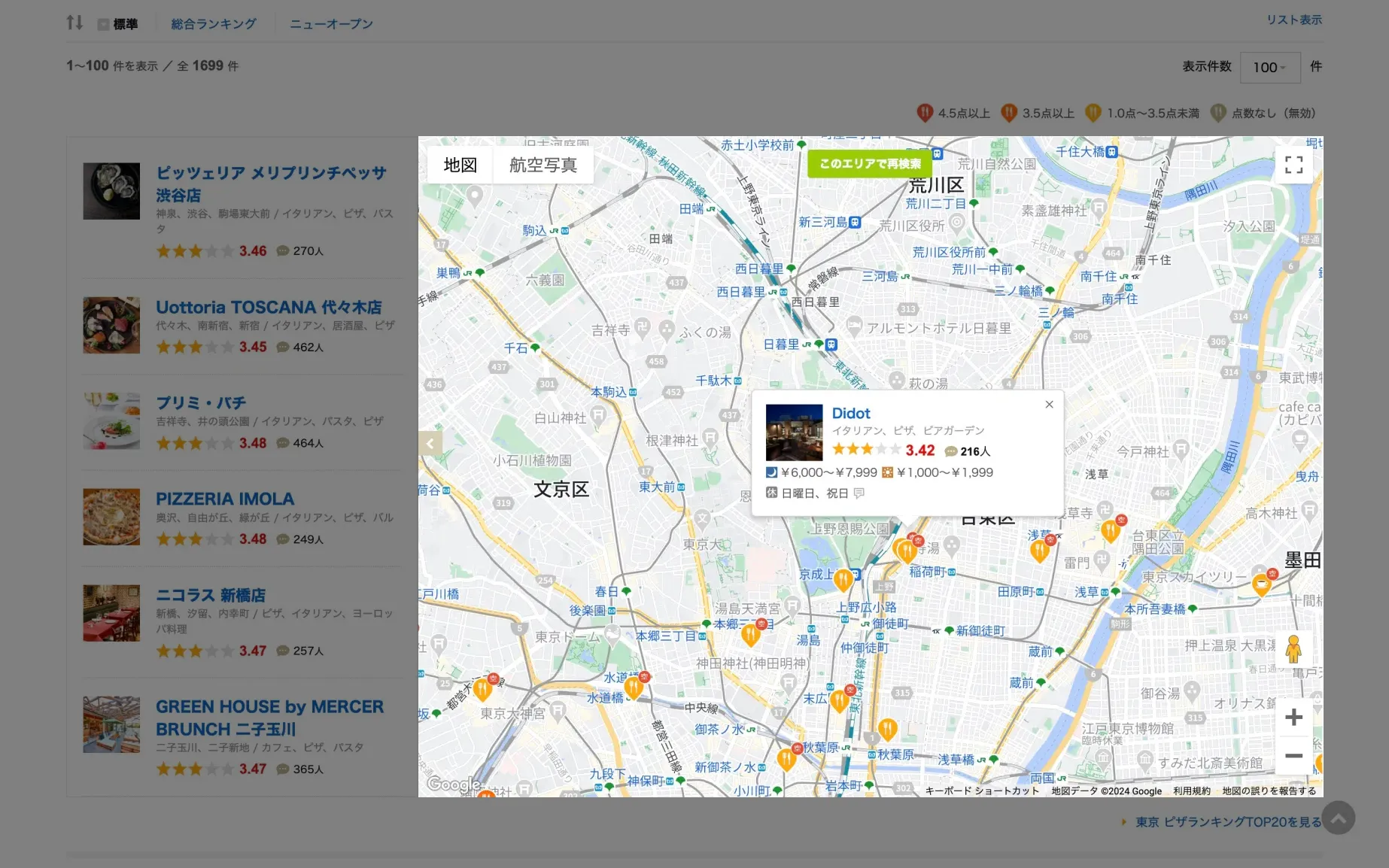Click restaurant pin near 秋葉原 station
This screenshot has height=868, width=1389.
tap(887, 728)
